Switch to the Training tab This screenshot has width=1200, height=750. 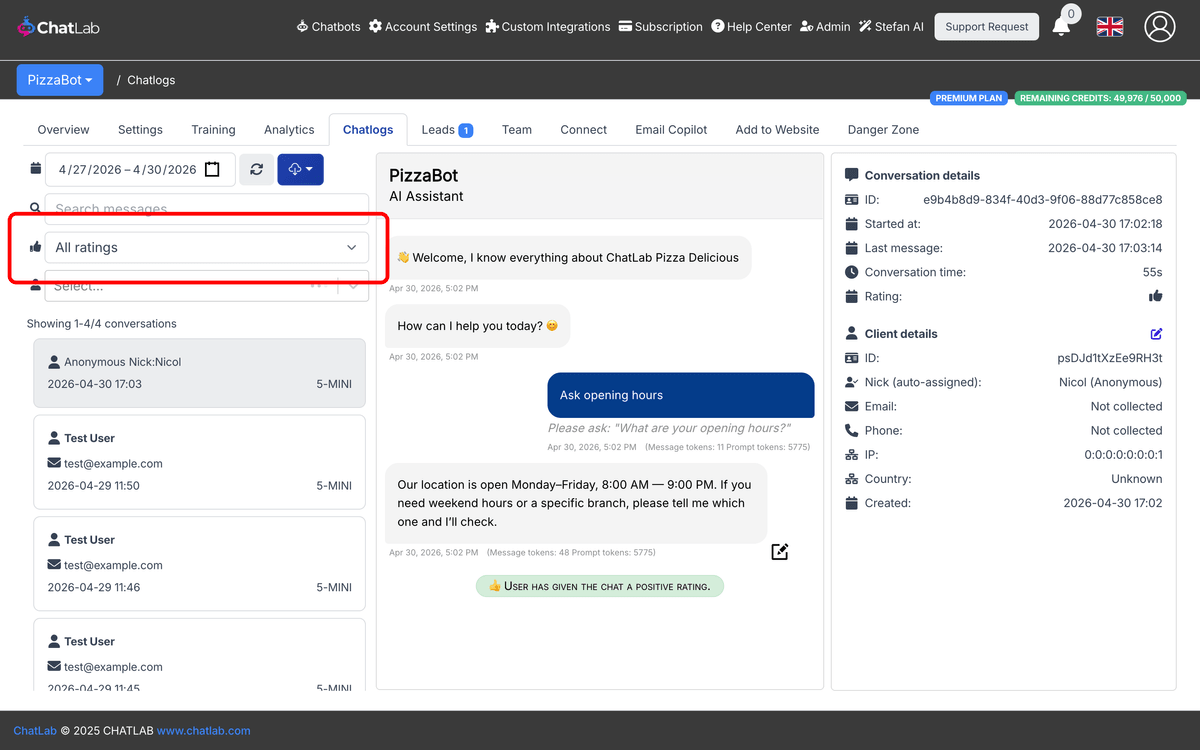coord(213,130)
